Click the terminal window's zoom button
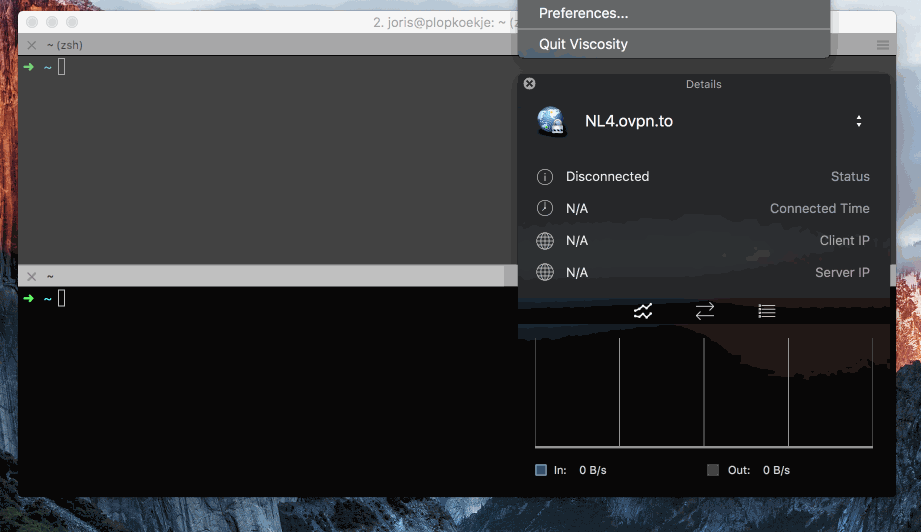This screenshot has width=921, height=532. (x=72, y=22)
